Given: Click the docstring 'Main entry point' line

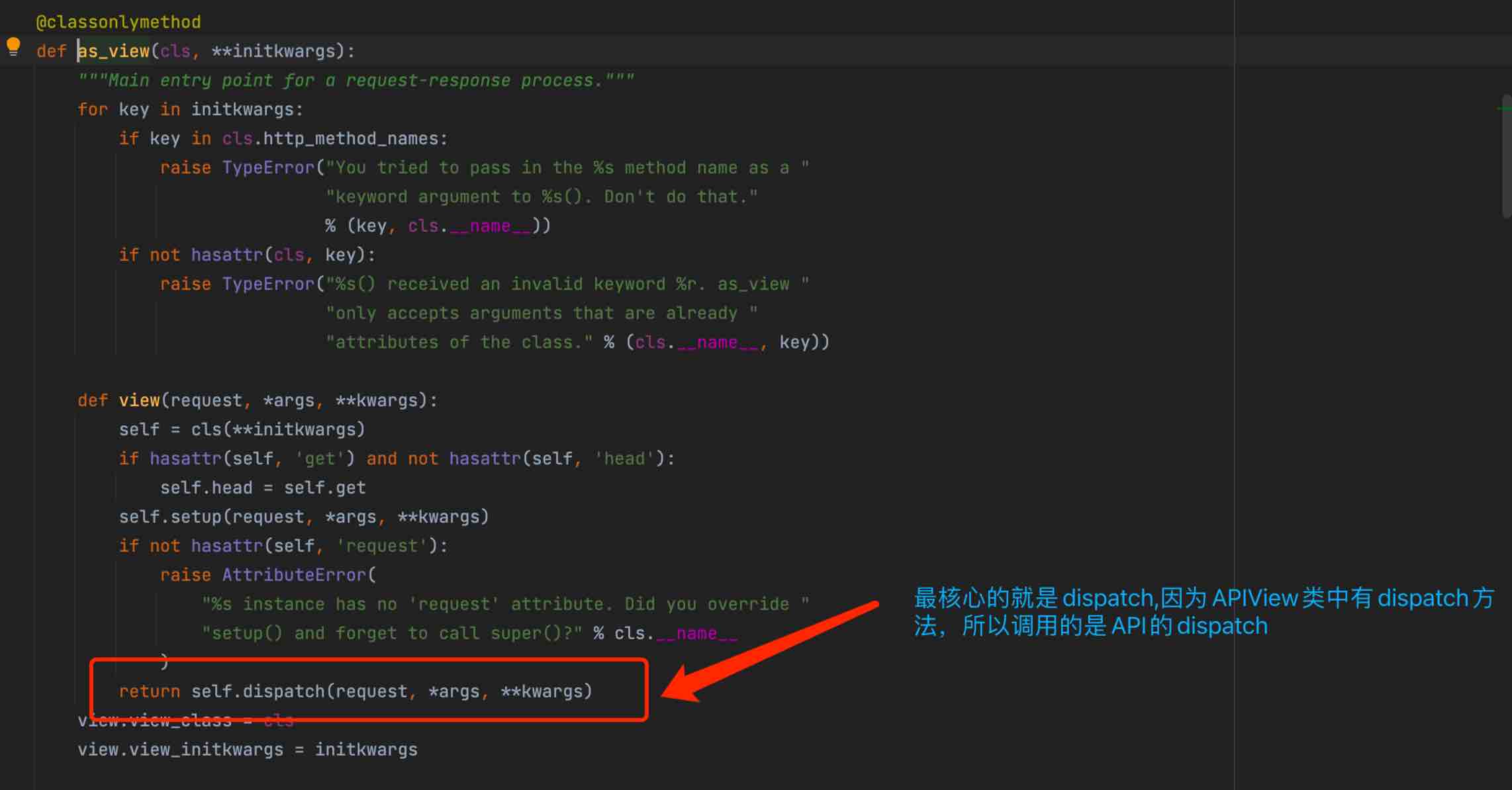Looking at the screenshot, I should click(x=356, y=80).
